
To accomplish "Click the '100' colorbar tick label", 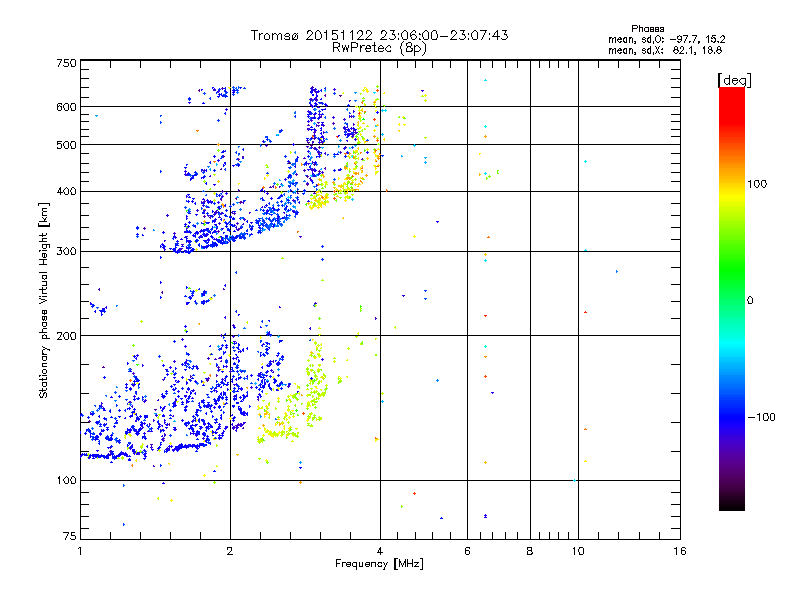I will coord(757,184).
